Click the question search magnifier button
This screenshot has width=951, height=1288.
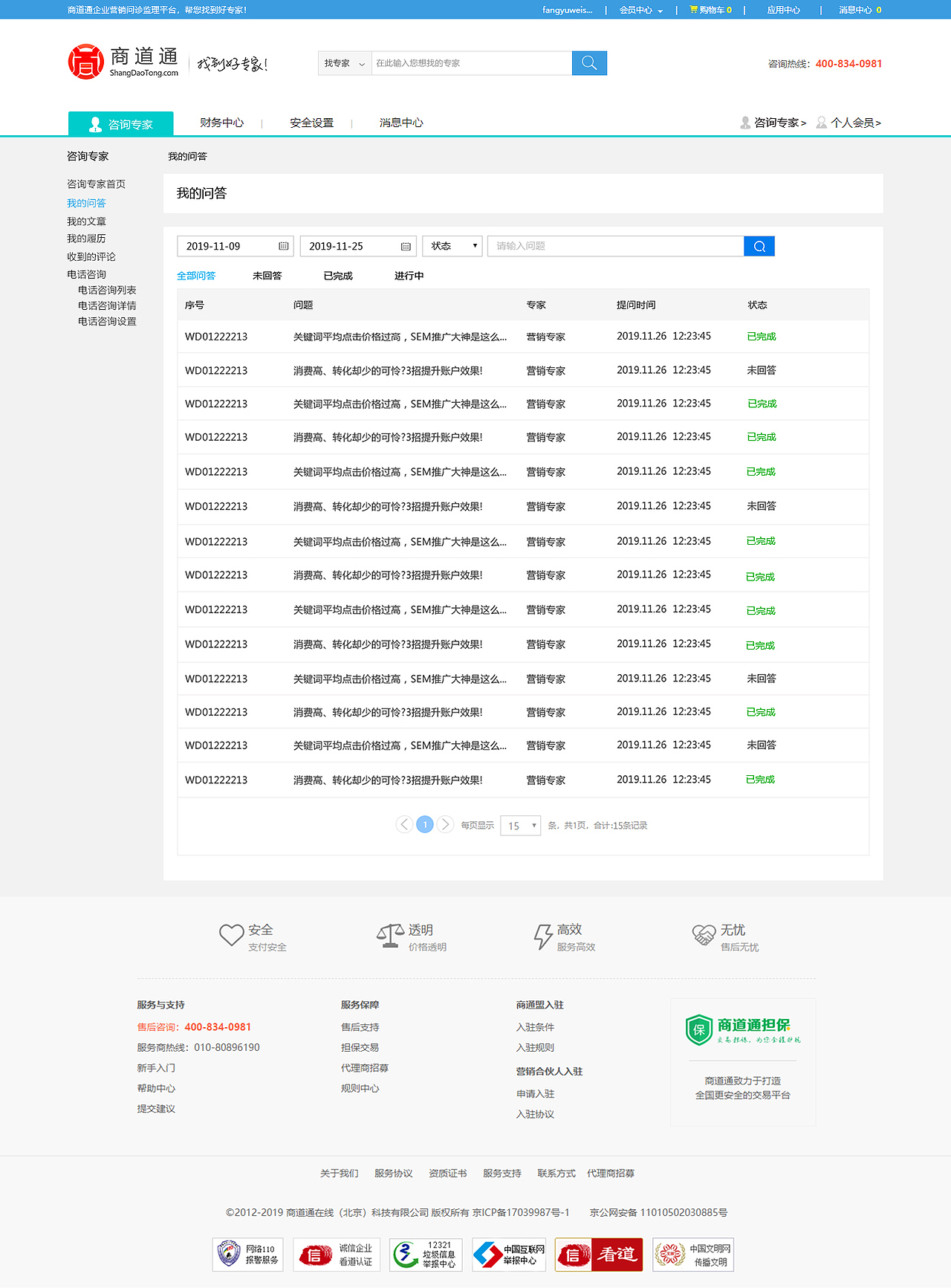[759, 246]
